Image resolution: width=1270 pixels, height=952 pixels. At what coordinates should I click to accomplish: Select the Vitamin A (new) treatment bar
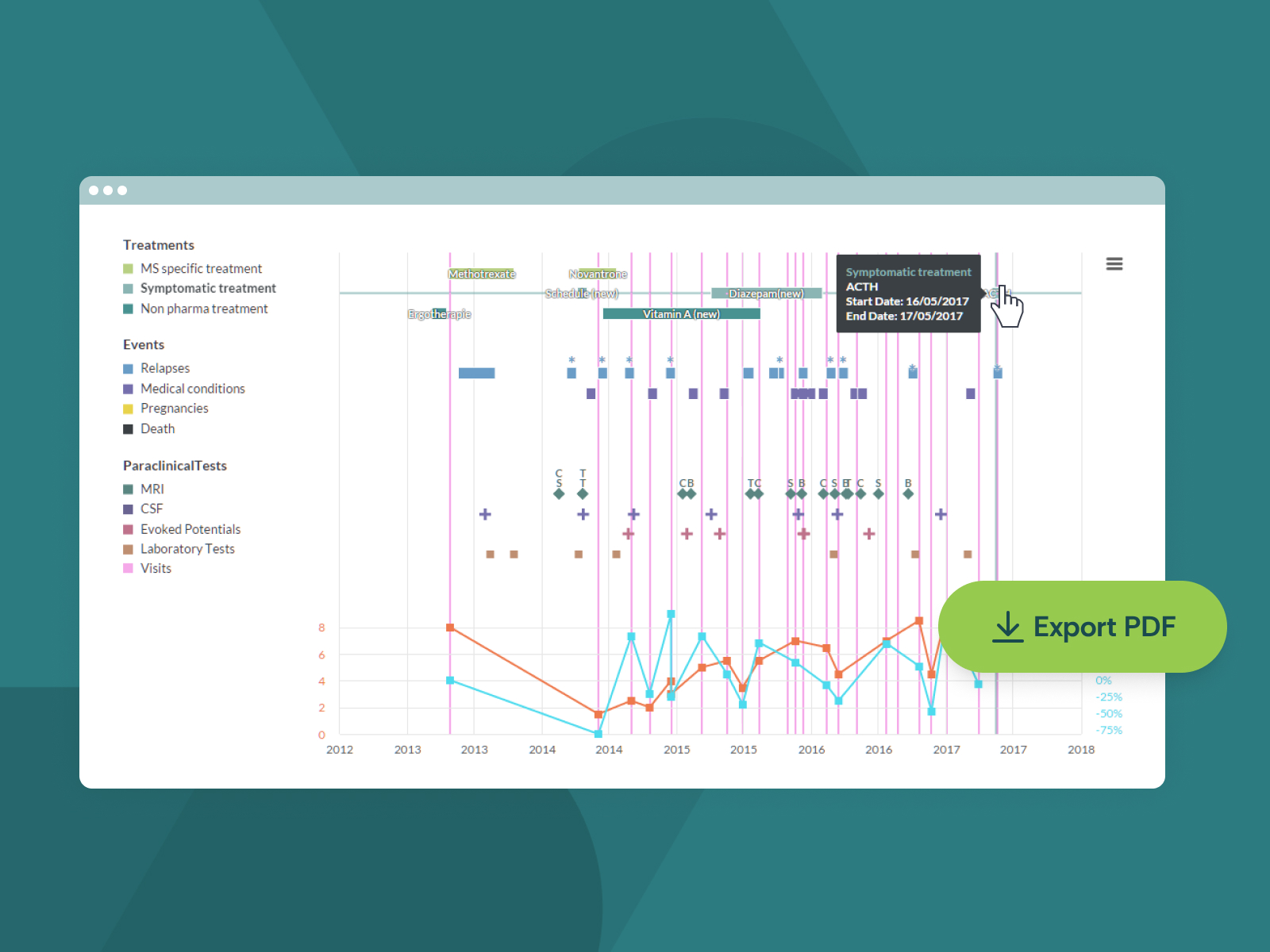click(681, 314)
